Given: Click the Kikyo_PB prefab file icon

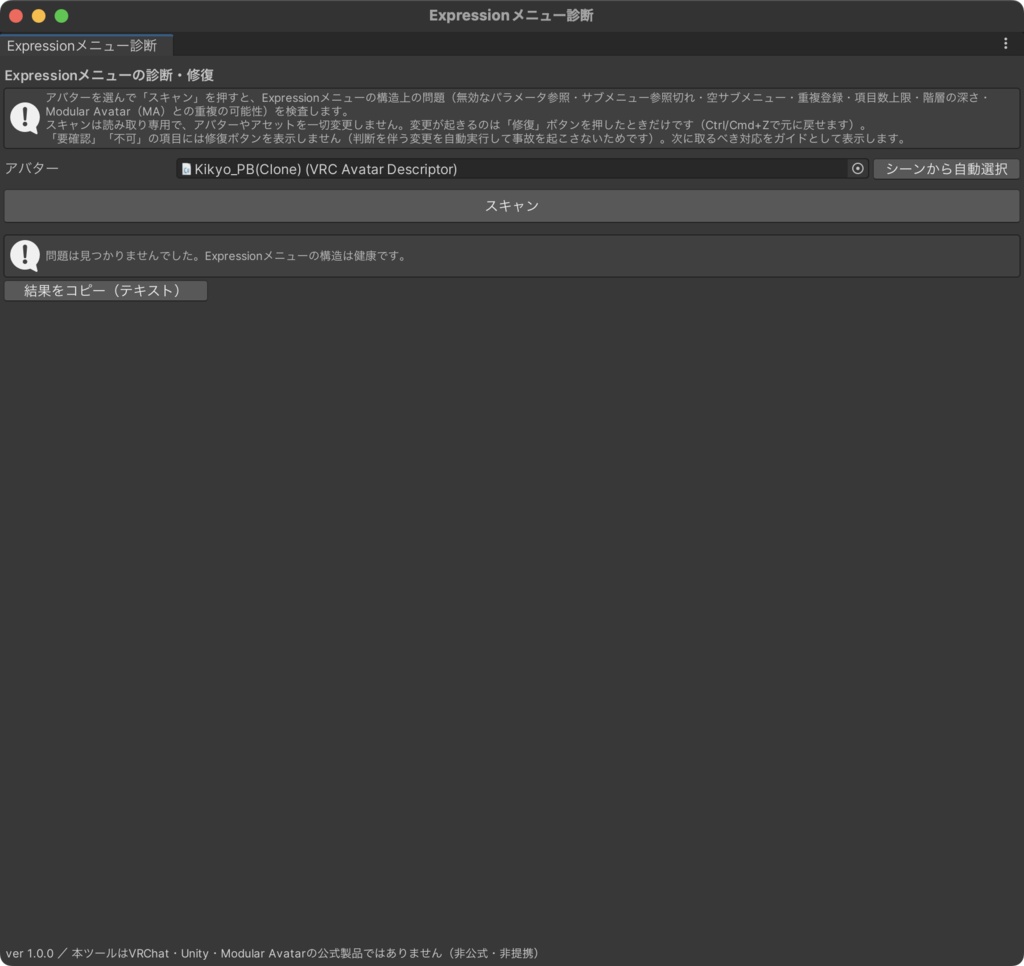Looking at the screenshot, I should pos(186,169).
